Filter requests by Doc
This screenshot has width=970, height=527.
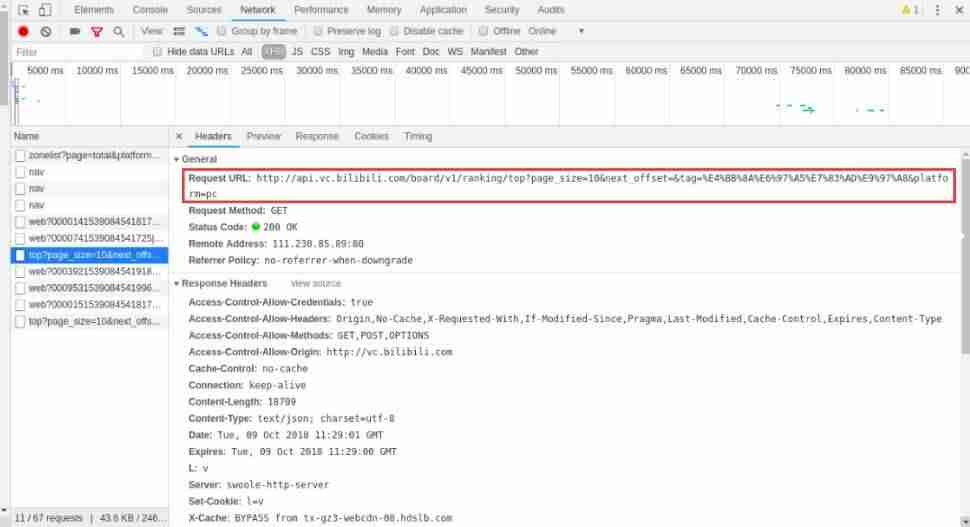coord(431,51)
